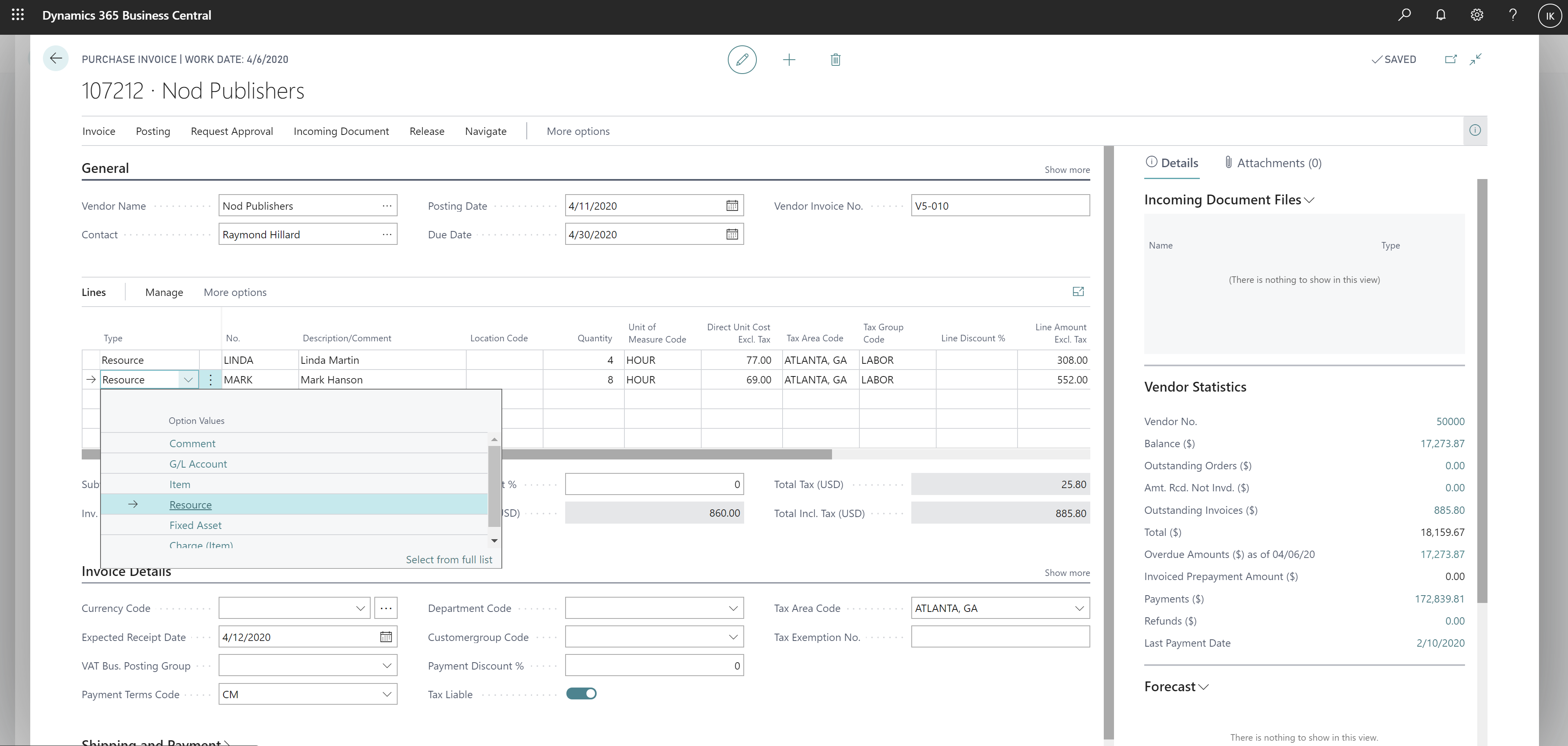The width and height of the screenshot is (1568, 746).
Task: Click the Request Approval tab
Action: 231,131
